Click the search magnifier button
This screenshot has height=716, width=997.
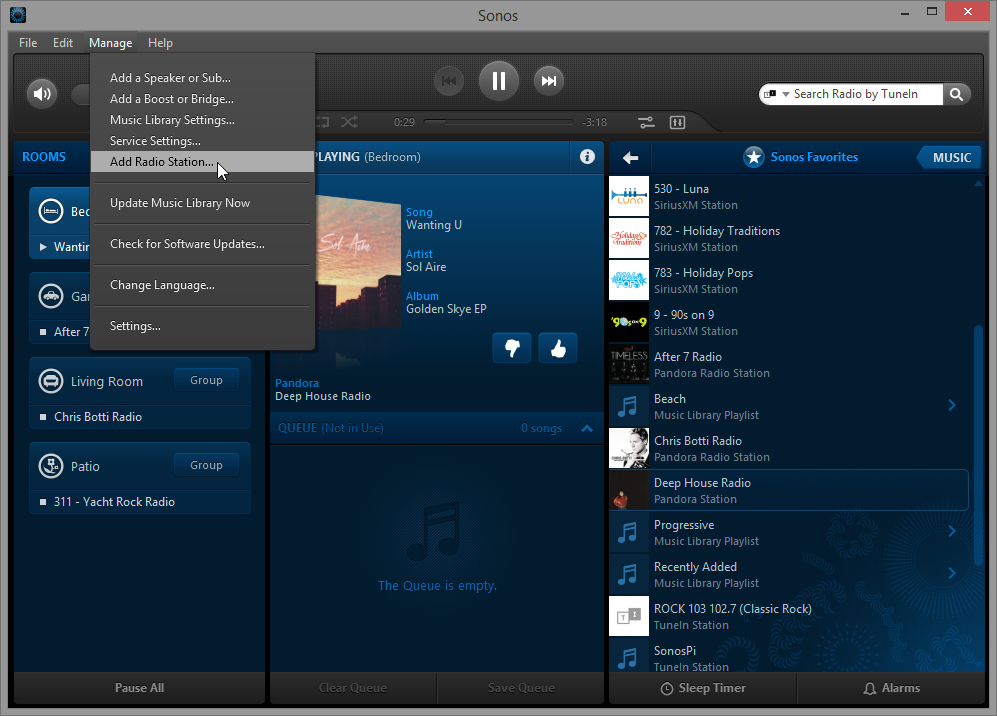(956, 94)
